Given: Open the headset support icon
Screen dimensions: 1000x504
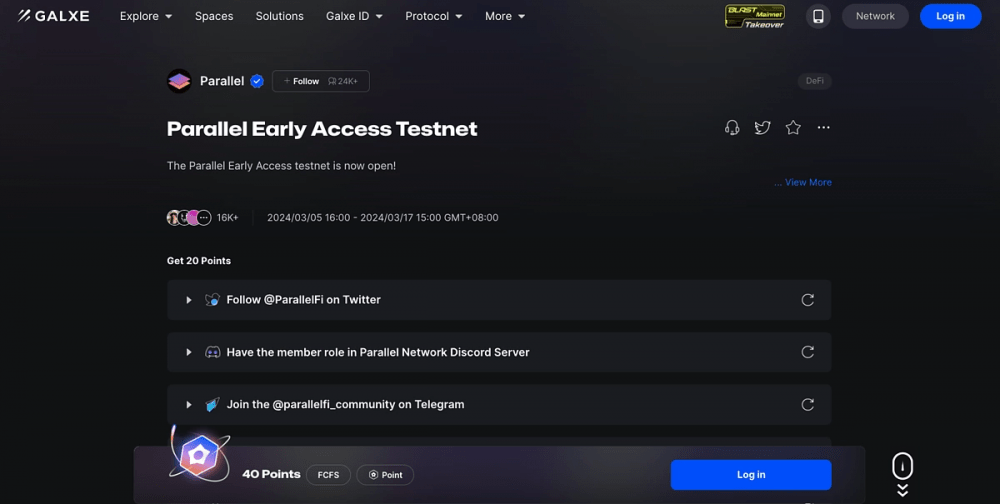Looking at the screenshot, I should [732, 128].
